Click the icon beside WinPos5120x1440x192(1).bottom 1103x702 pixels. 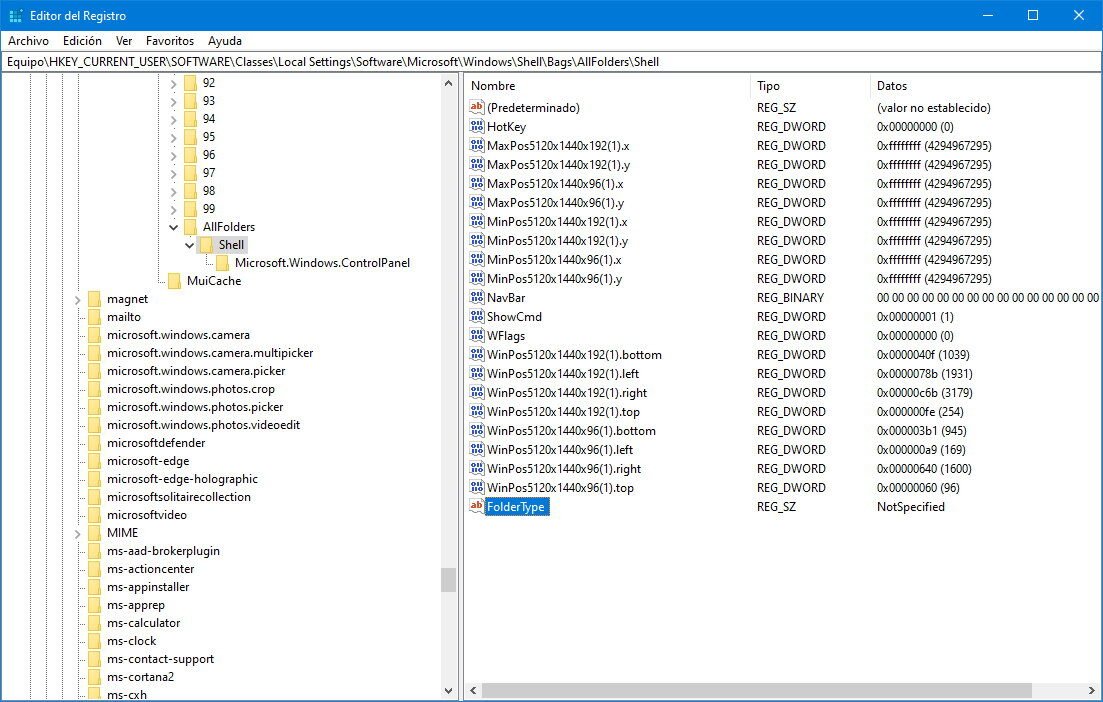tap(477, 354)
